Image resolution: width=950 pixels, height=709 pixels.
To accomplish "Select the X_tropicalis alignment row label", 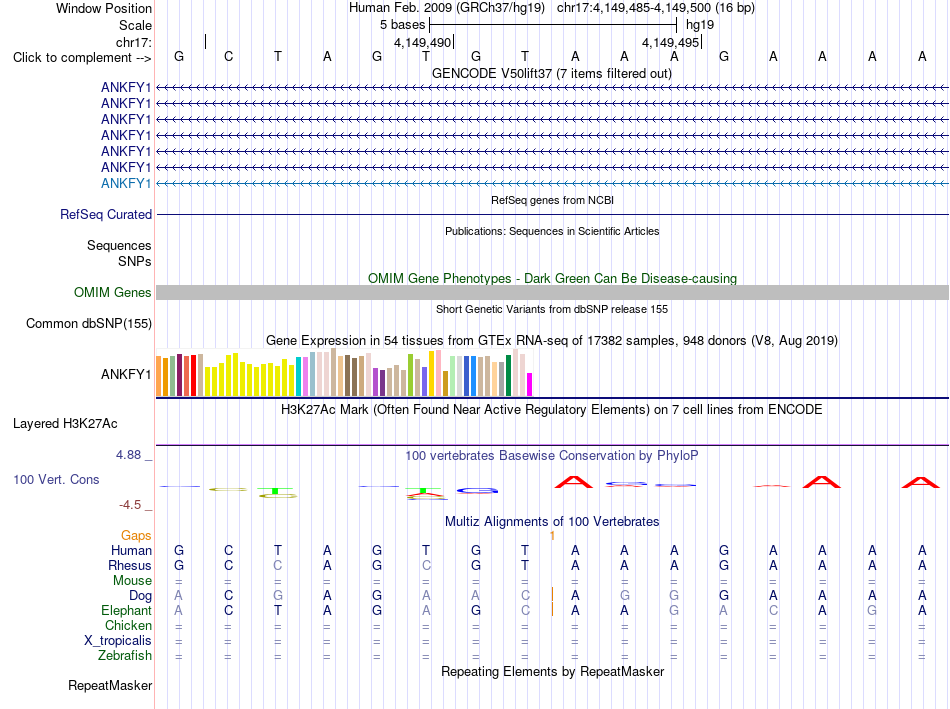I will [118, 641].
